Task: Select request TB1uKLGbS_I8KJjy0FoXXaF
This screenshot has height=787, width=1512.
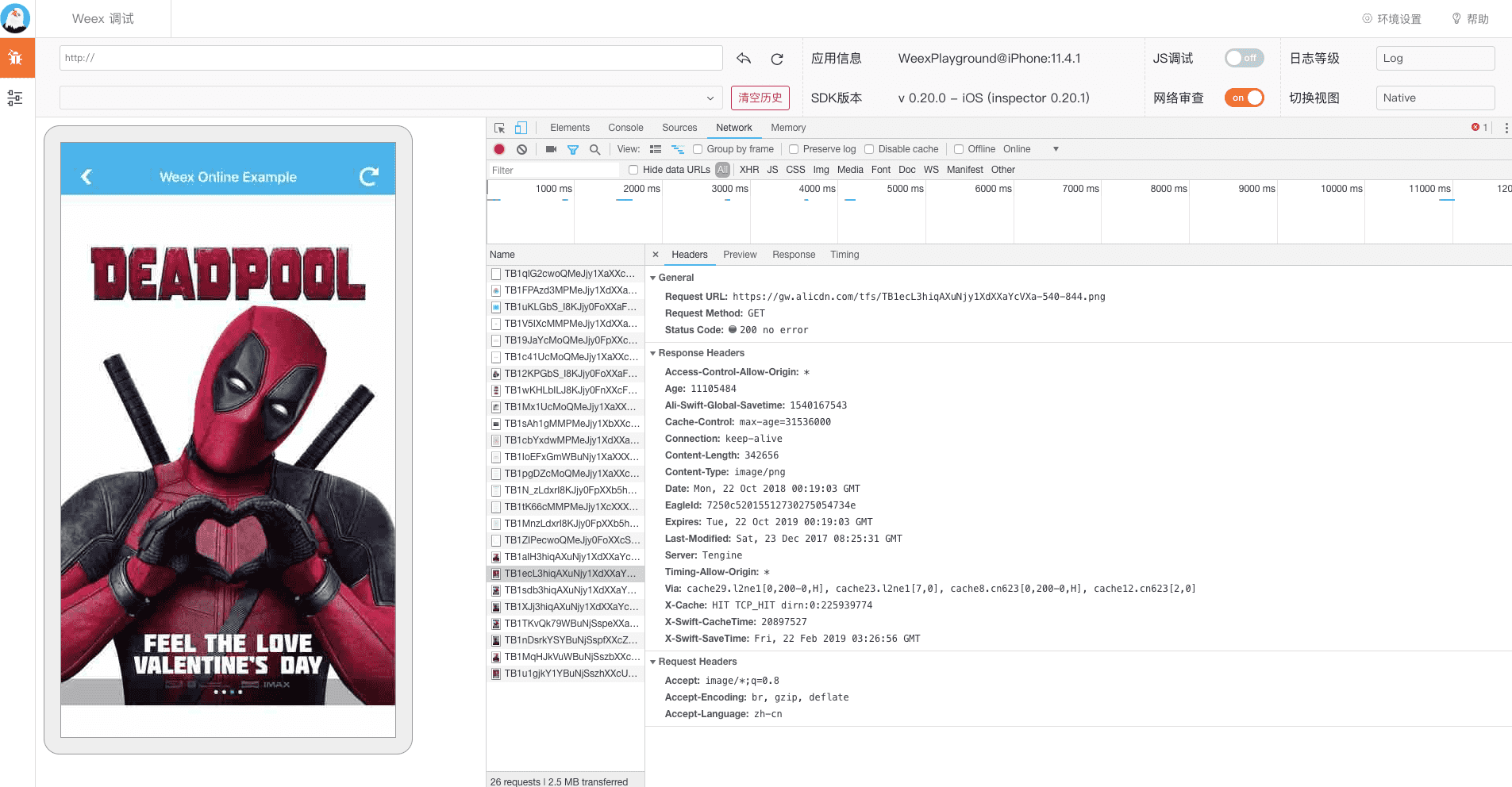Action: (x=565, y=307)
